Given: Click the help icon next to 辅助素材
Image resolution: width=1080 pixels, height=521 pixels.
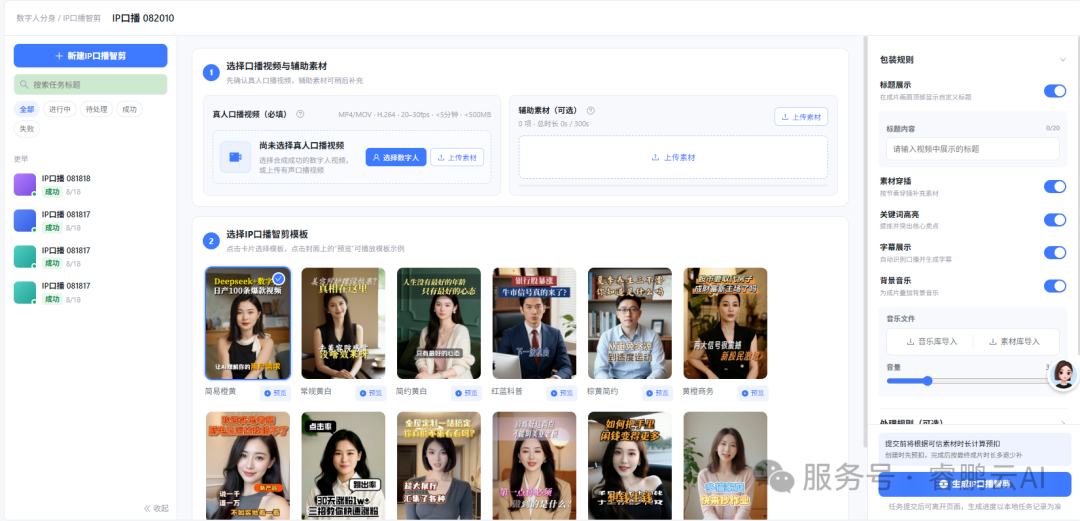Looking at the screenshot, I should pyautogui.click(x=590, y=110).
